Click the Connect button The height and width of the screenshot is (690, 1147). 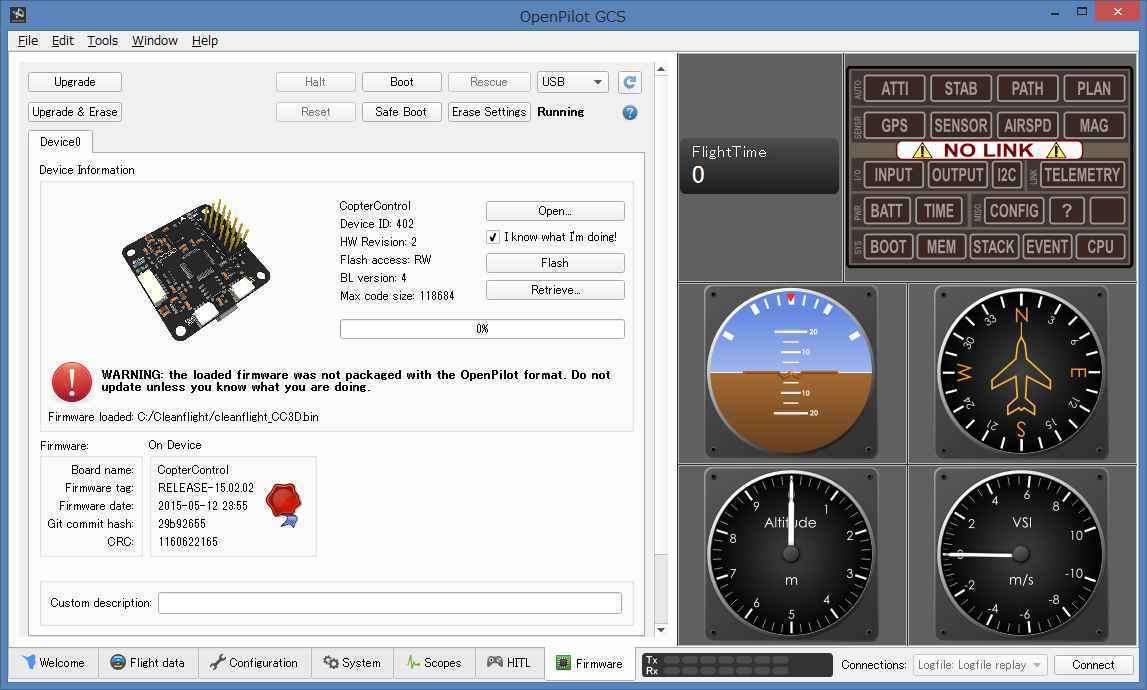click(1092, 664)
